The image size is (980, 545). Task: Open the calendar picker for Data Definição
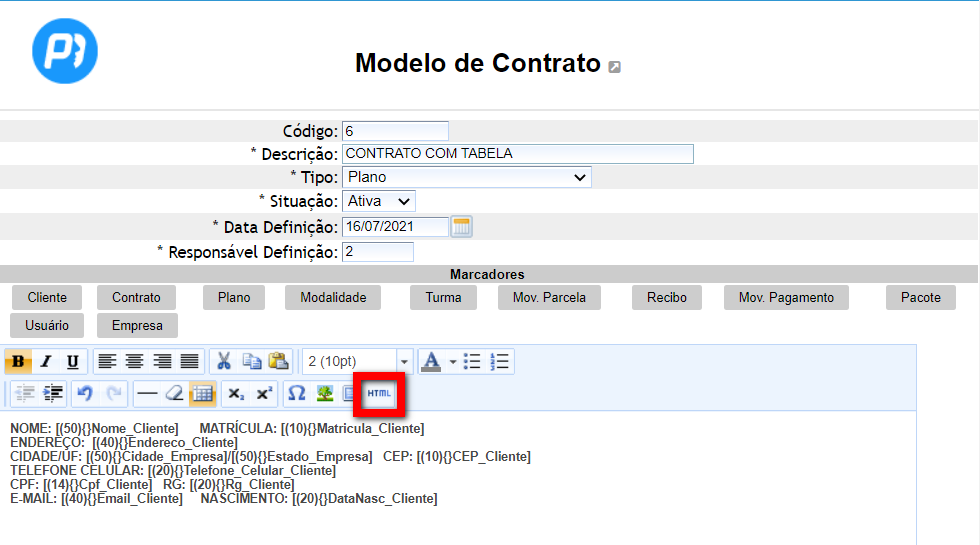click(461, 227)
